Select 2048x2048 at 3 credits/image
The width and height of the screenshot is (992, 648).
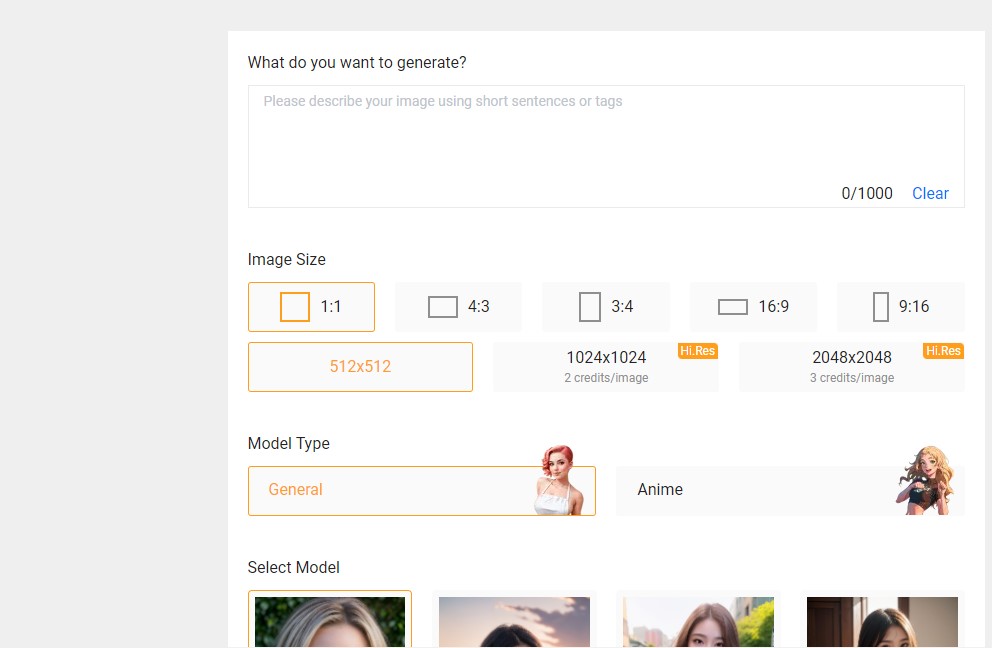(x=852, y=367)
